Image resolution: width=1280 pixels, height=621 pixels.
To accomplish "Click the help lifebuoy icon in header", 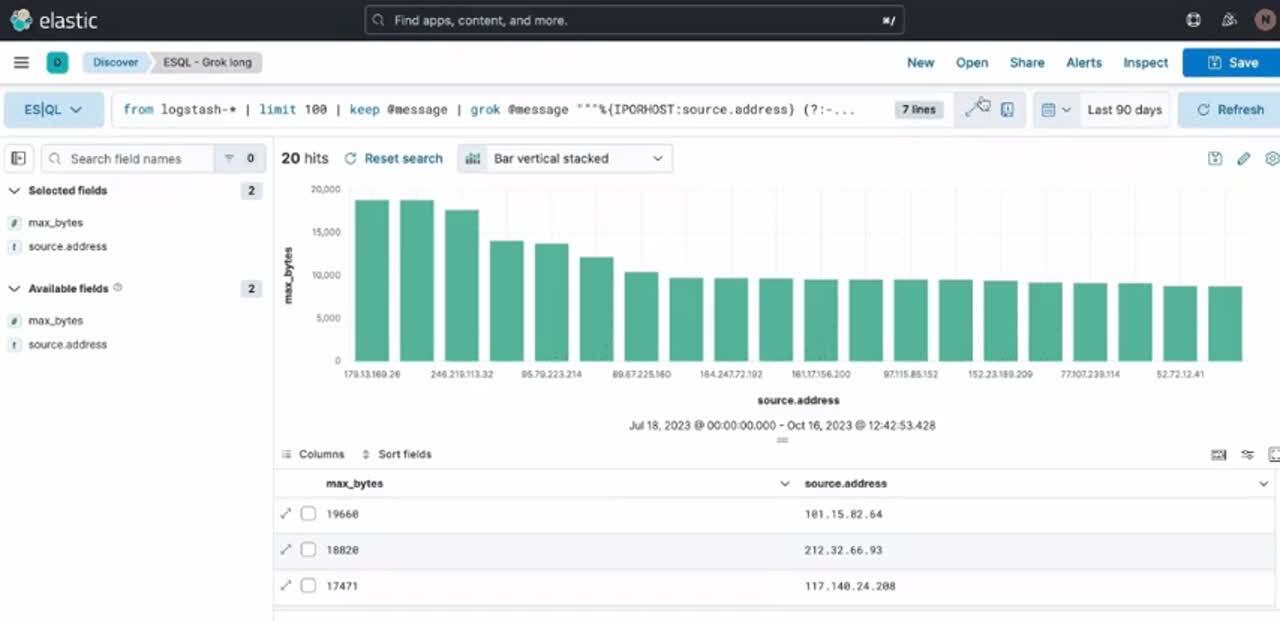I will pyautogui.click(x=1193, y=20).
